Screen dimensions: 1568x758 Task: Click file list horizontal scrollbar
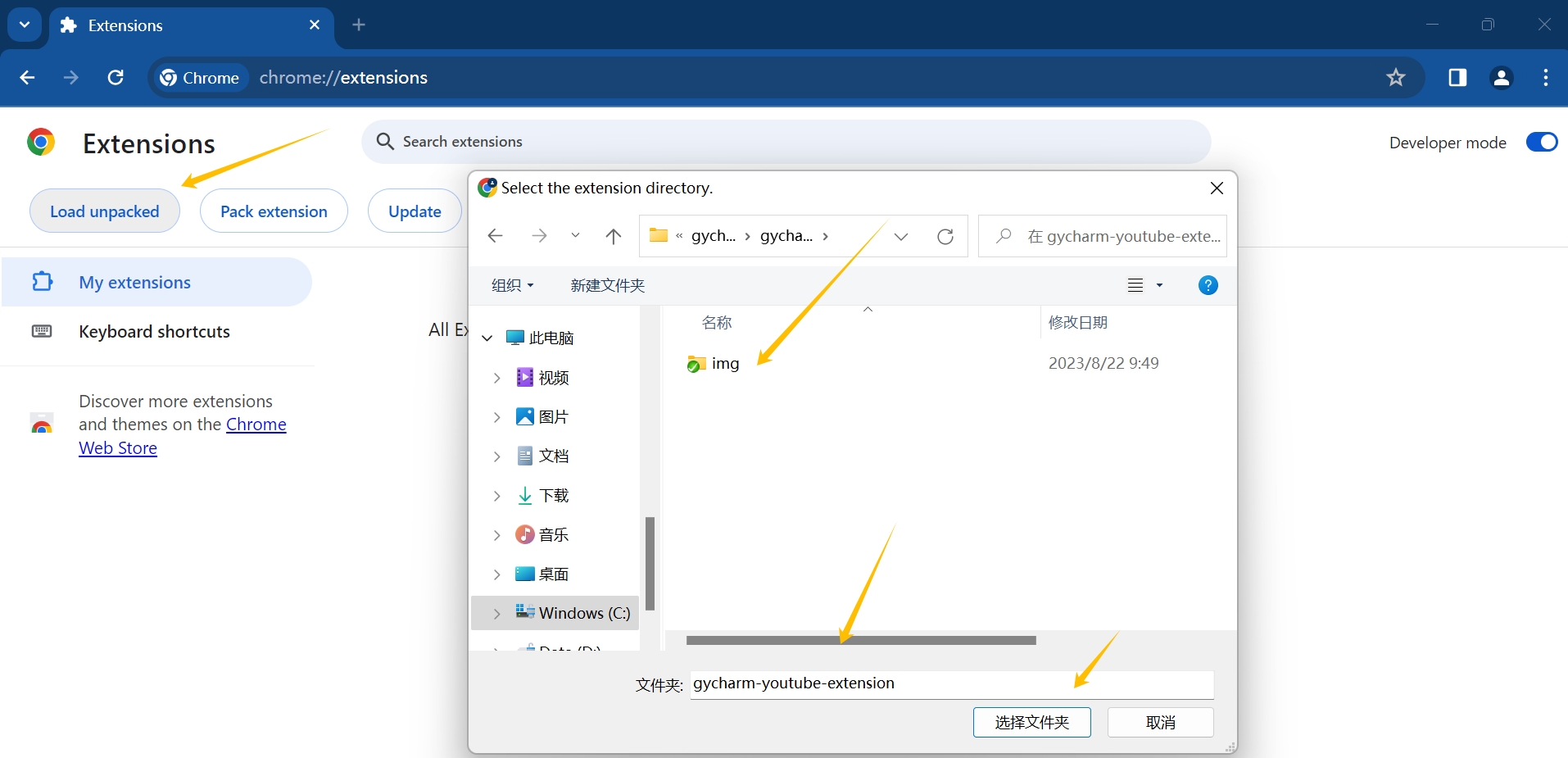tap(861, 640)
